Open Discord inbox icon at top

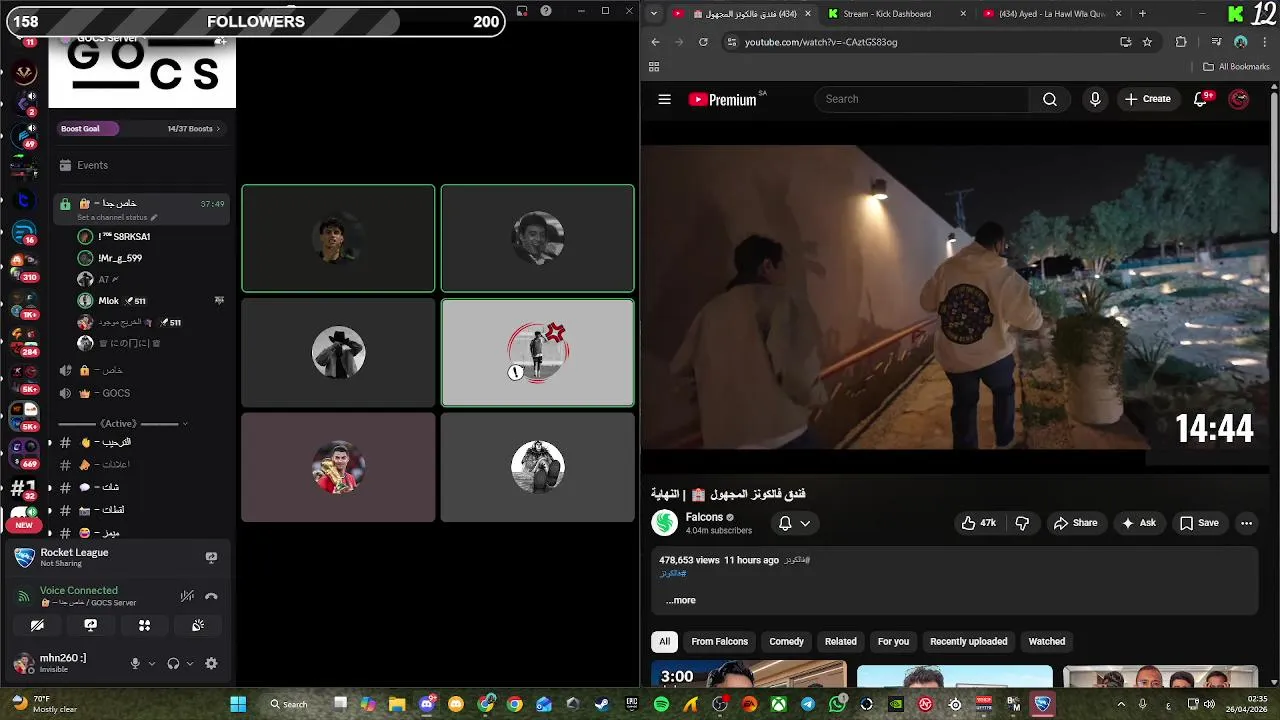(x=522, y=11)
